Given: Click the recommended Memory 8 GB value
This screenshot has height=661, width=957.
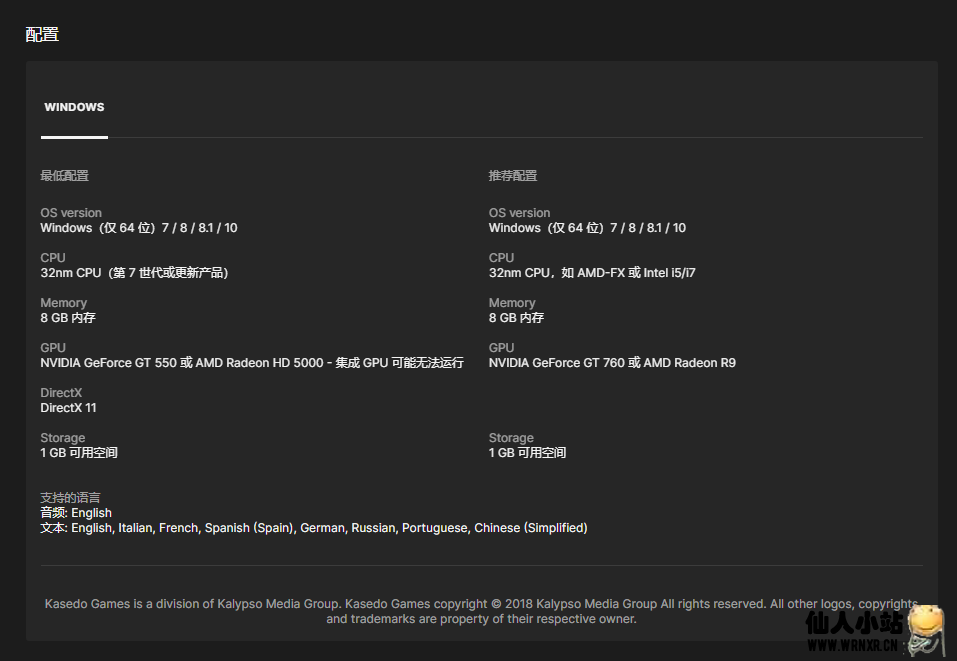Looking at the screenshot, I should (516, 318).
